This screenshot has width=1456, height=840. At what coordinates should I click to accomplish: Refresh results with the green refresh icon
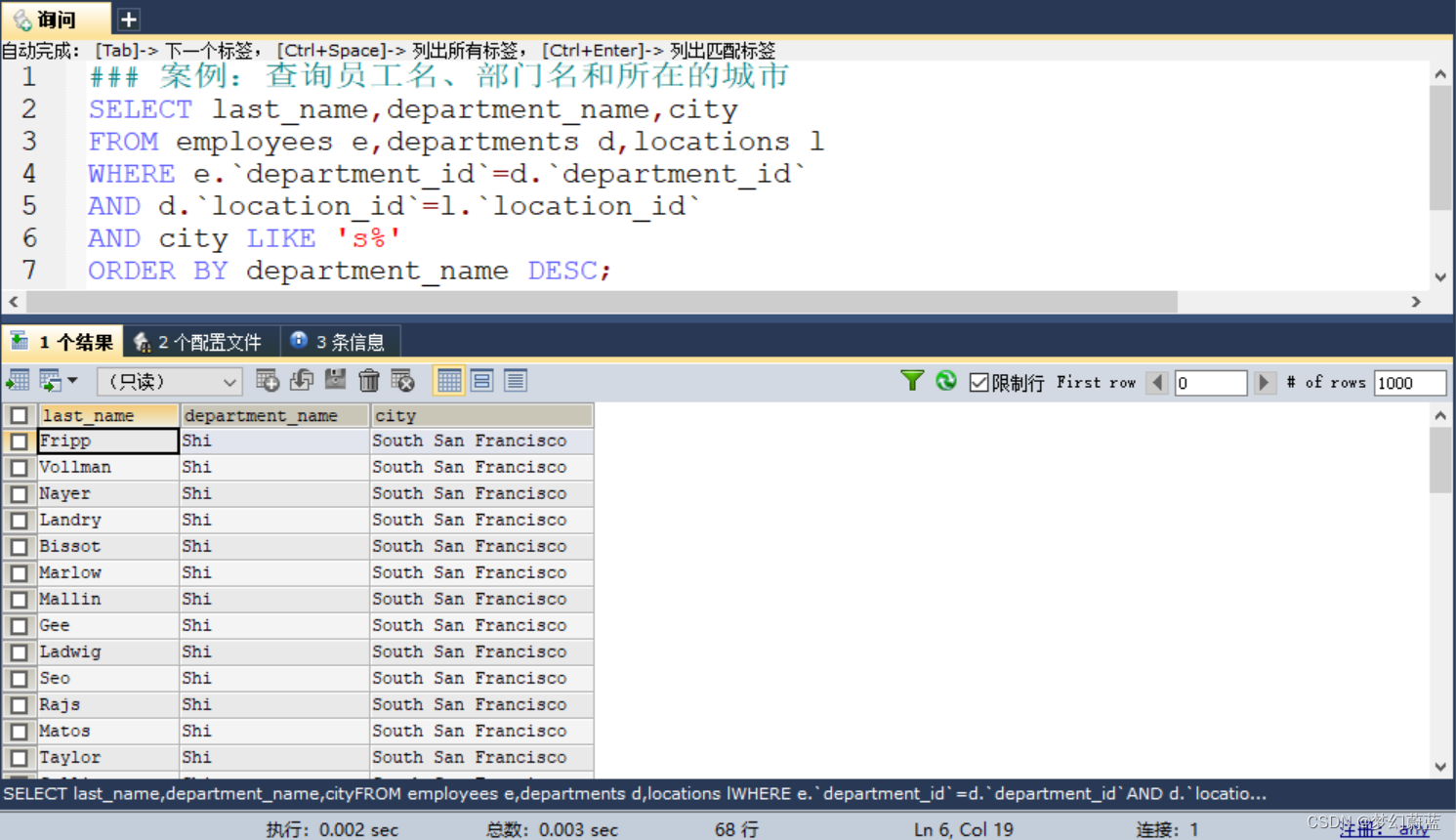[x=945, y=382]
